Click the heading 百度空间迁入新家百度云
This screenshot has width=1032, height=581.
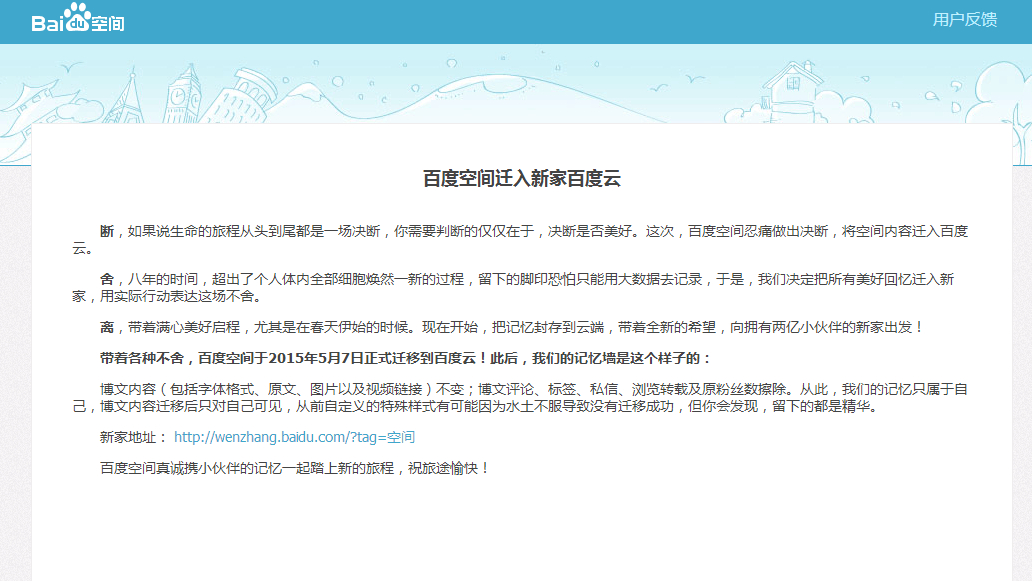(521, 178)
